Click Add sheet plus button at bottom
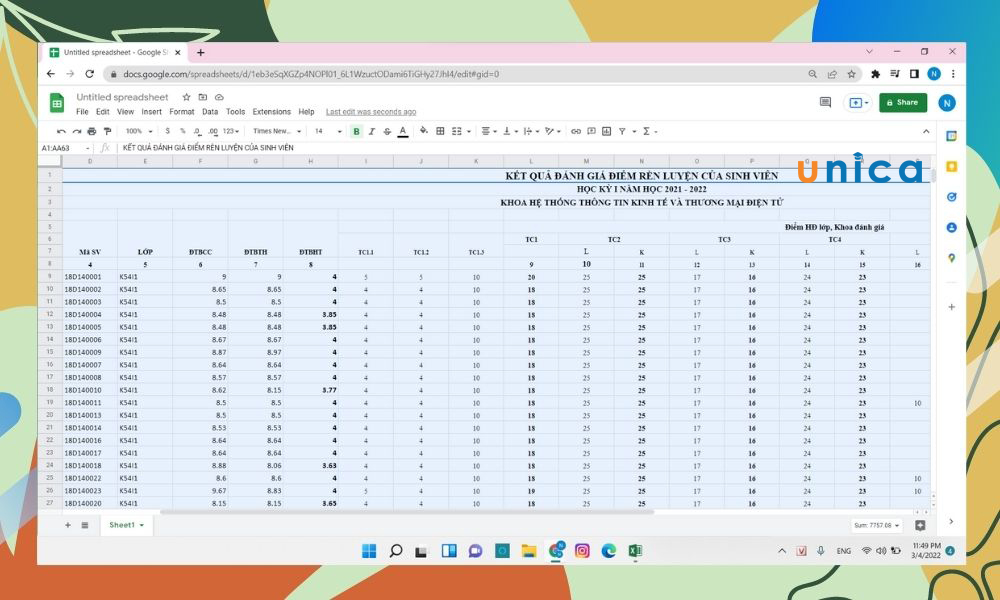 (x=68, y=525)
